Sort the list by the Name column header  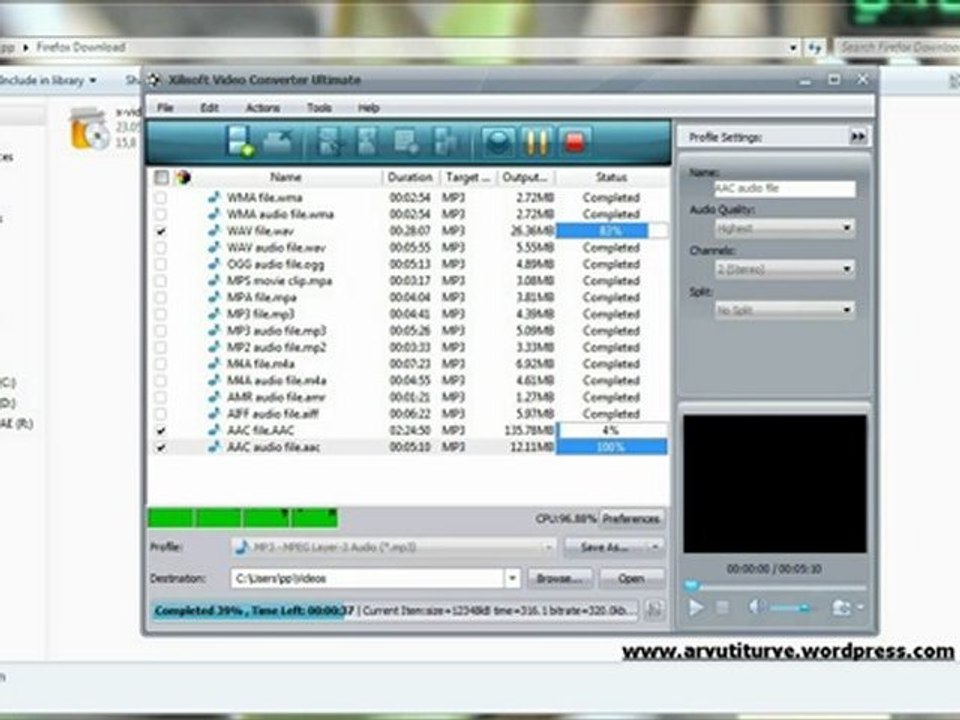(286, 178)
